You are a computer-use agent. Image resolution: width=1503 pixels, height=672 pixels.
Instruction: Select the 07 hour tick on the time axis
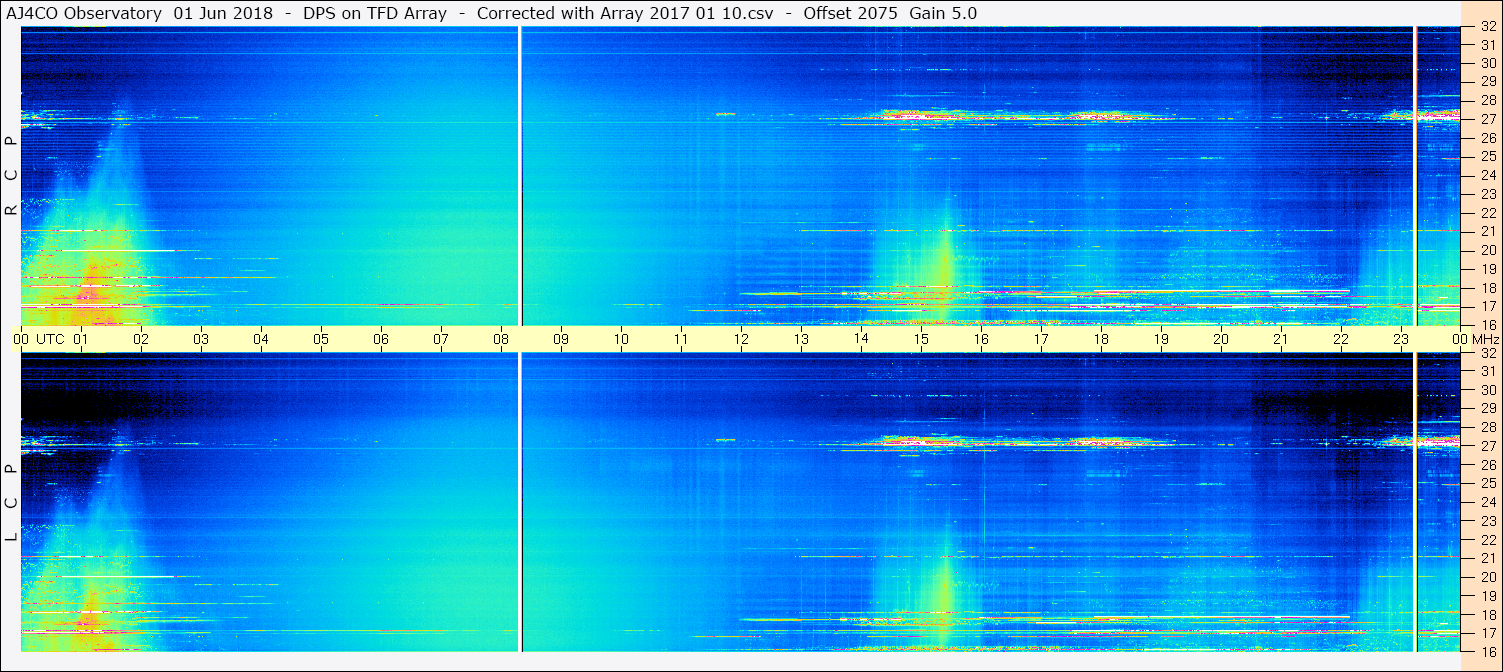point(441,339)
